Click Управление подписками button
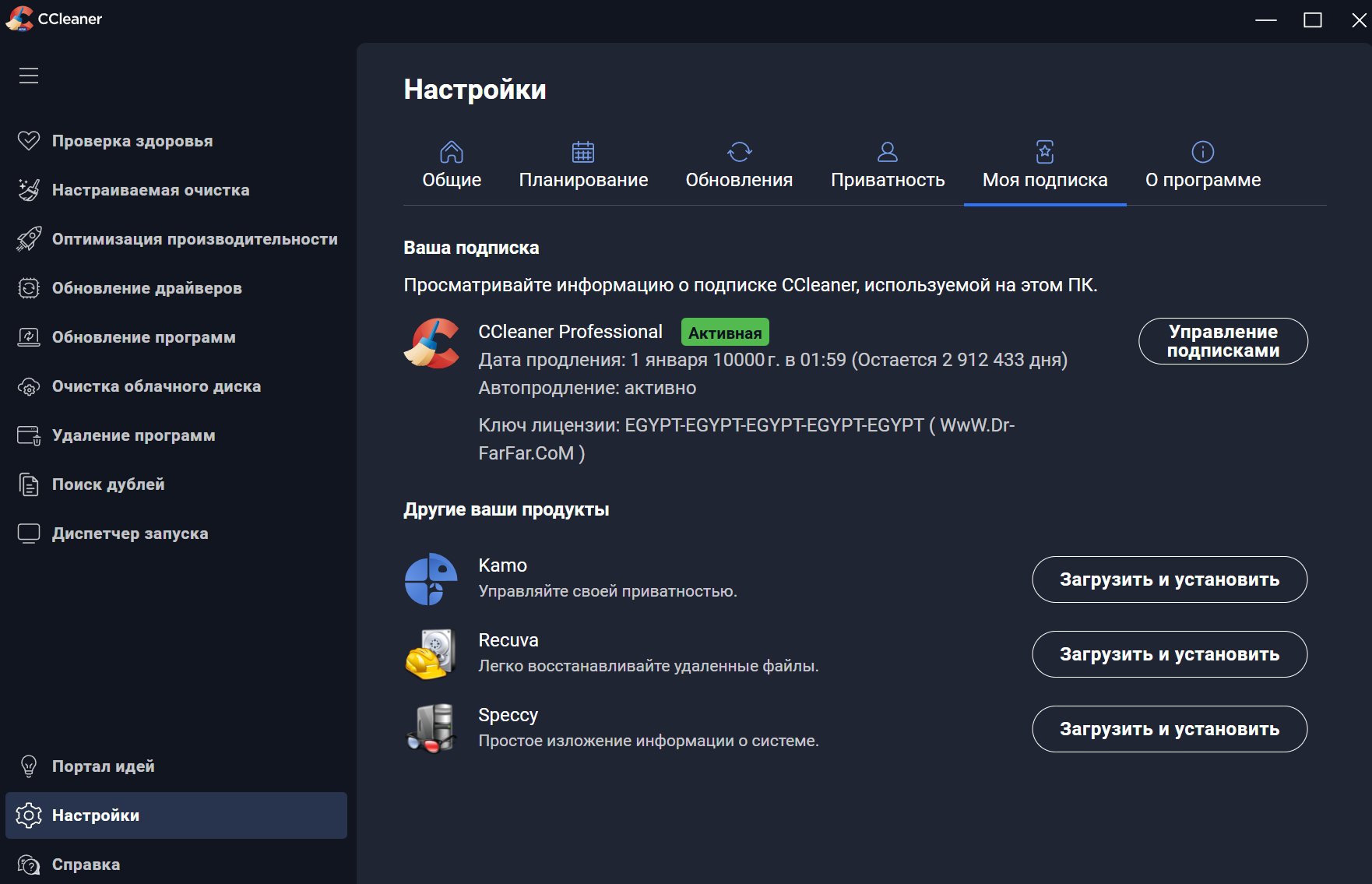Viewport: 1372px width, 884px height. [1222, 341]
